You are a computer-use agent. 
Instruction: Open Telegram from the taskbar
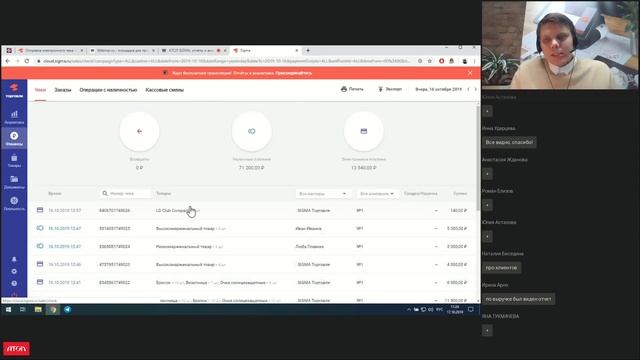point(68,310)
